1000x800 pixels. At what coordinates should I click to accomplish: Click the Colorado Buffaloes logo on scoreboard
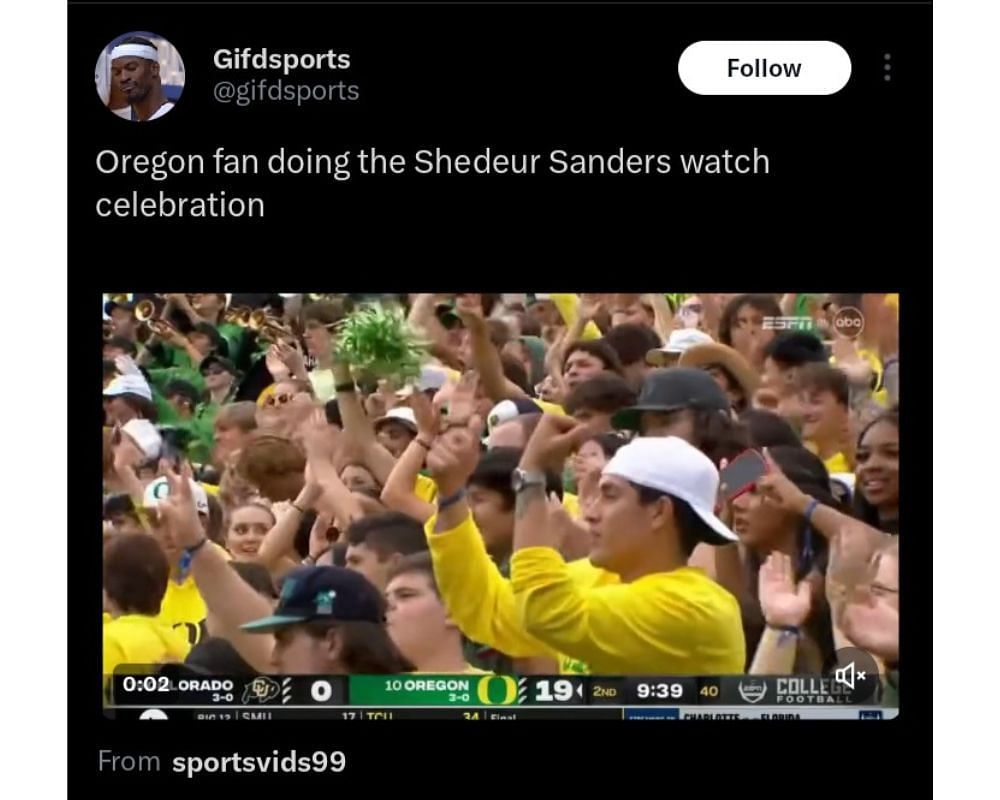[260, 690]
